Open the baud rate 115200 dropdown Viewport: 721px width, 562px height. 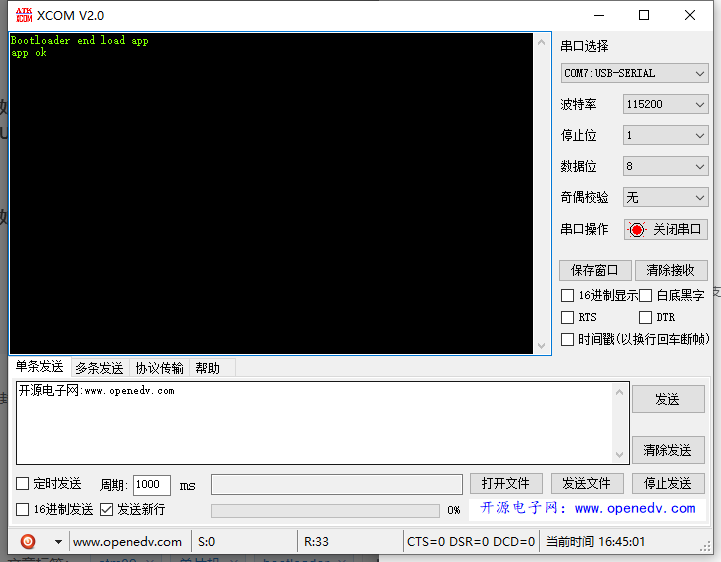point(665,104)
